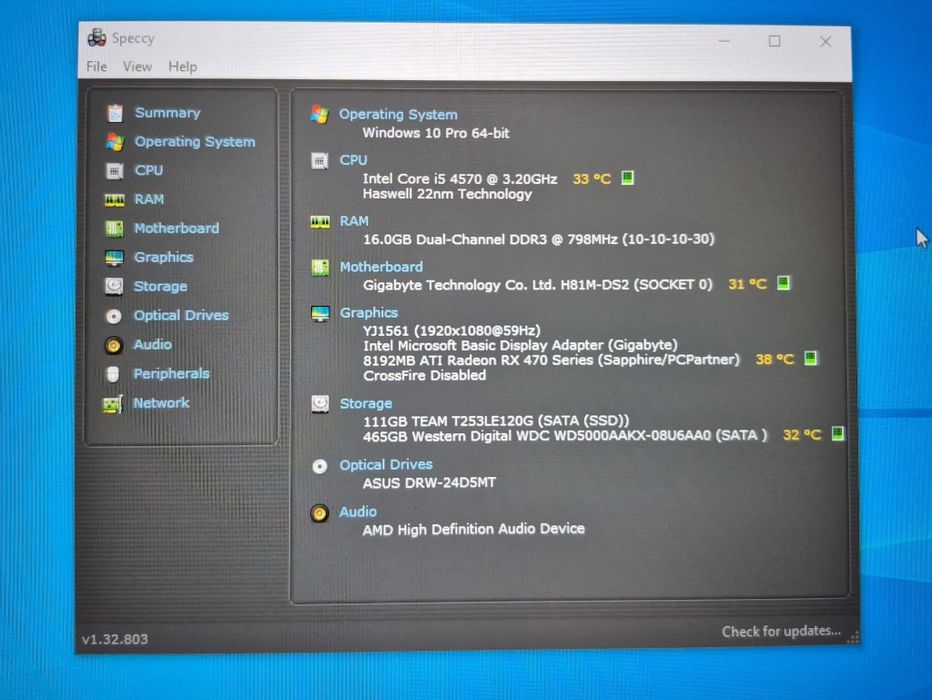Maximize the Speccy window
The width and height of the screenshot is (932, 700).
[x=774, y=41]
